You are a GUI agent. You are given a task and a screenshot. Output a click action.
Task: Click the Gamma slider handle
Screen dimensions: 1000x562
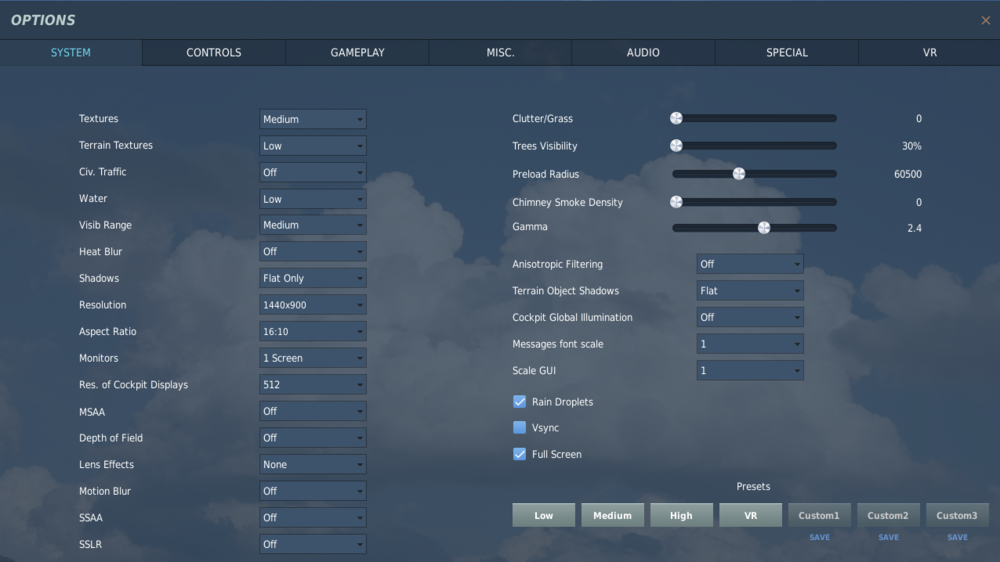click(x=763, y=228)
